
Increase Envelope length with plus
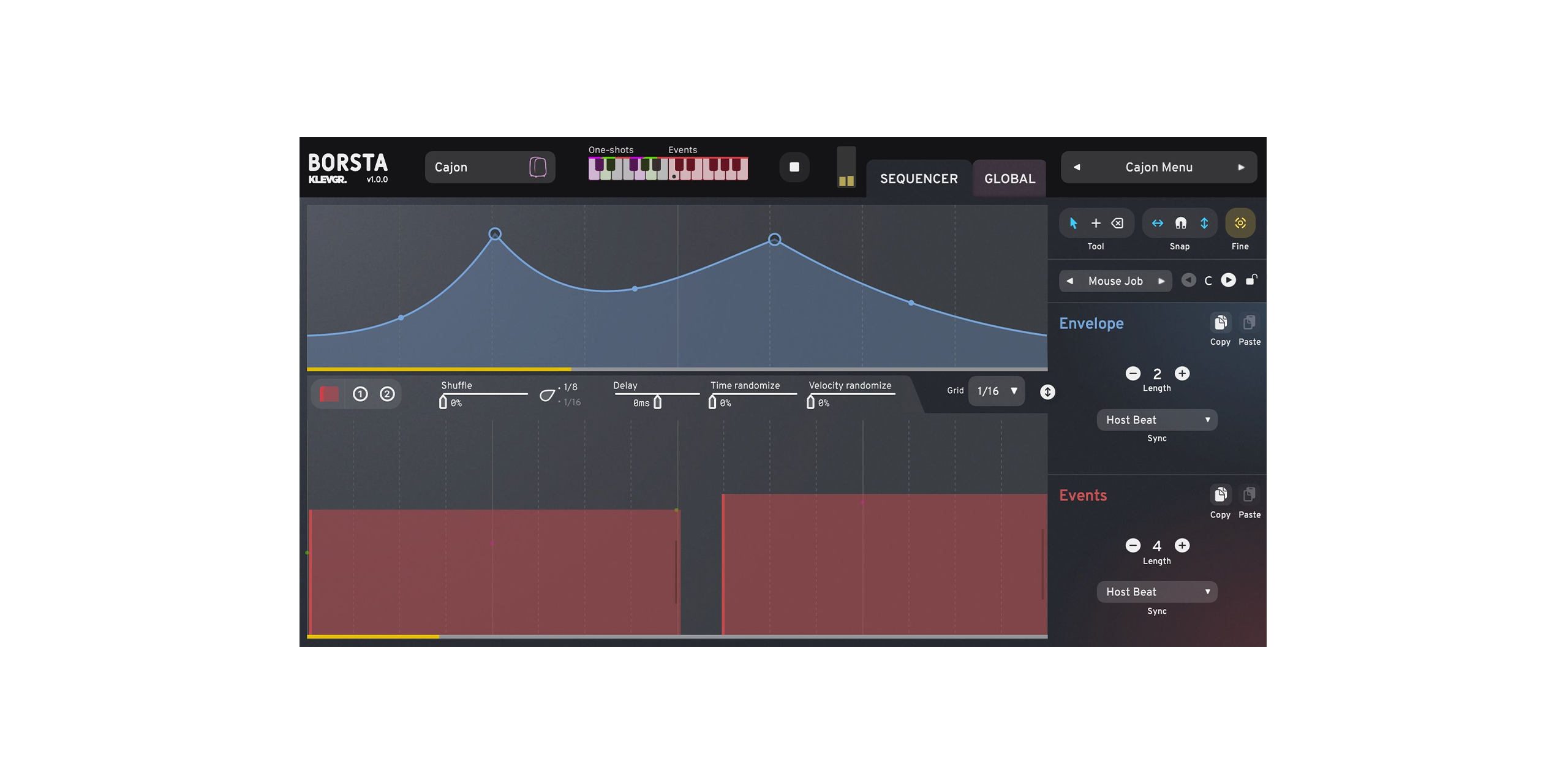point(1182,374)
